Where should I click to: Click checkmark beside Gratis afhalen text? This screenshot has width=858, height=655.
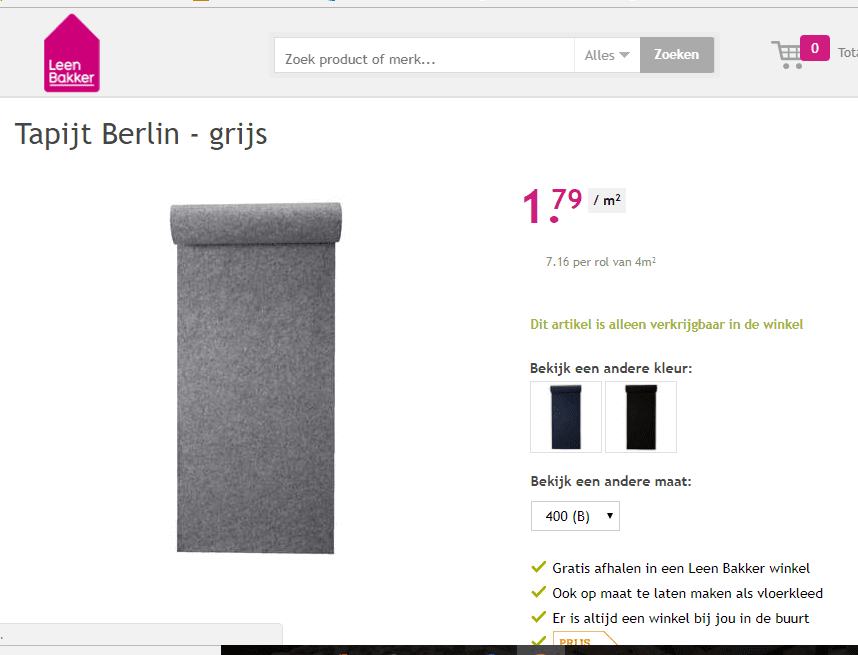click(538, 567)
